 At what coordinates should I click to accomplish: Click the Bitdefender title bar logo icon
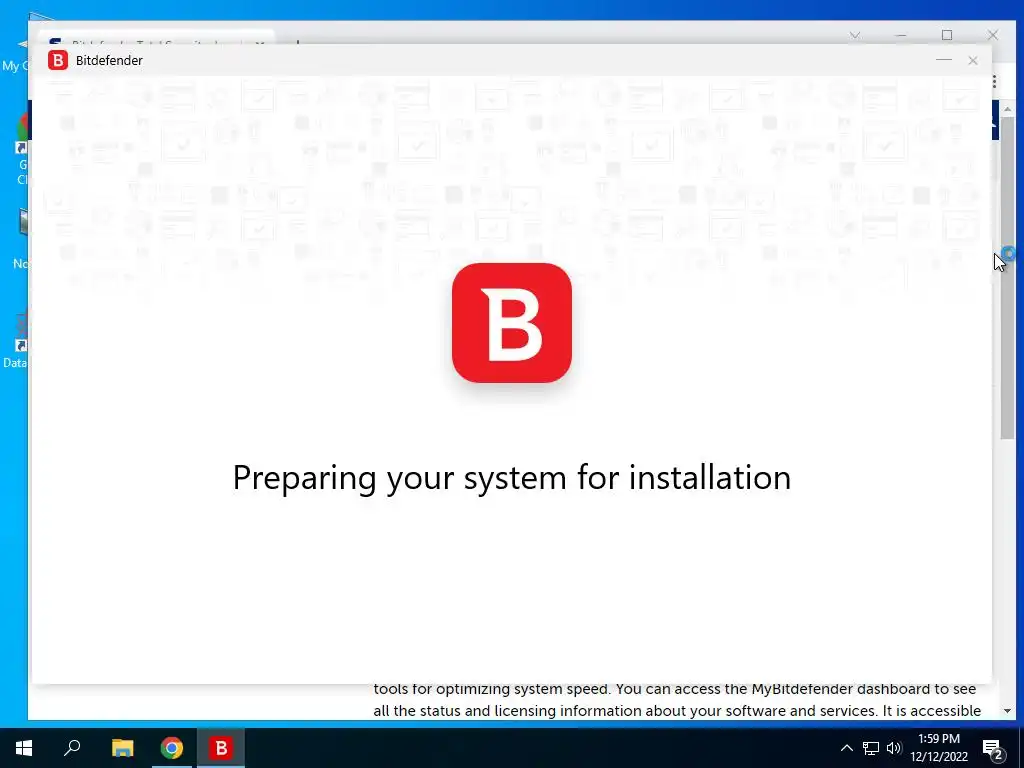[57, 60]
